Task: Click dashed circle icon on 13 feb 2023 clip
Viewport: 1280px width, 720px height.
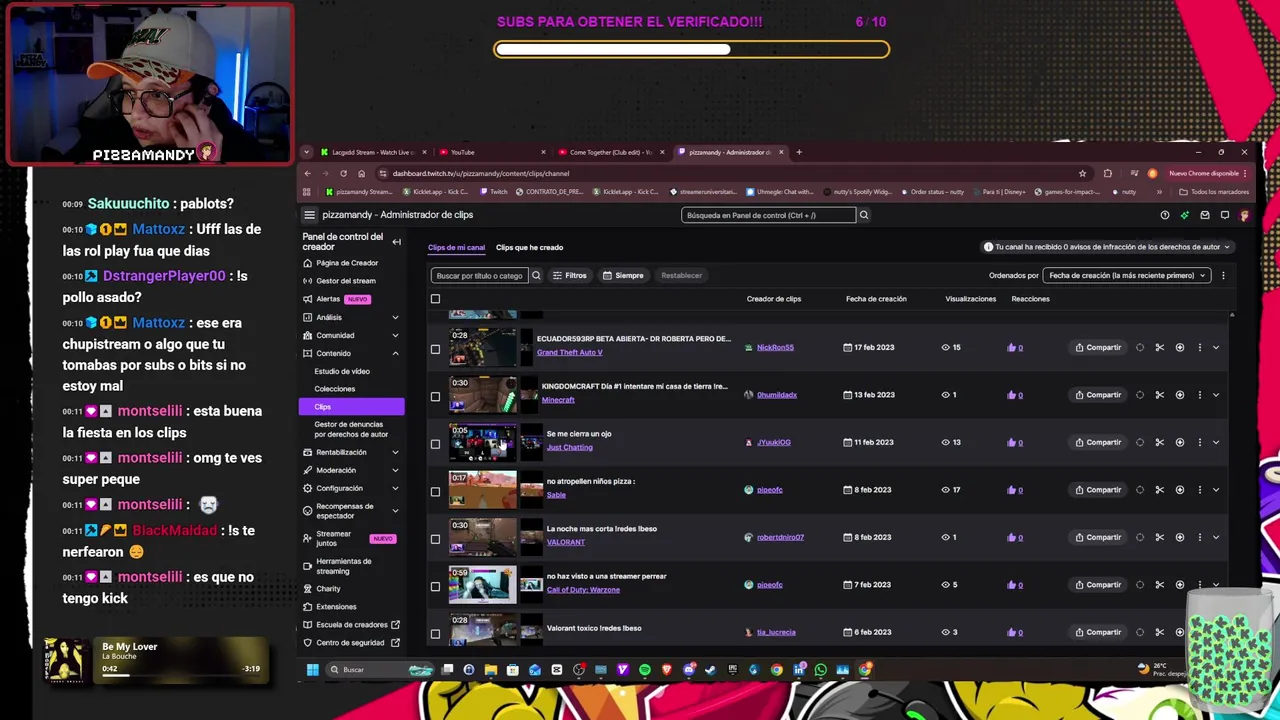Action: click(1140, 395)
